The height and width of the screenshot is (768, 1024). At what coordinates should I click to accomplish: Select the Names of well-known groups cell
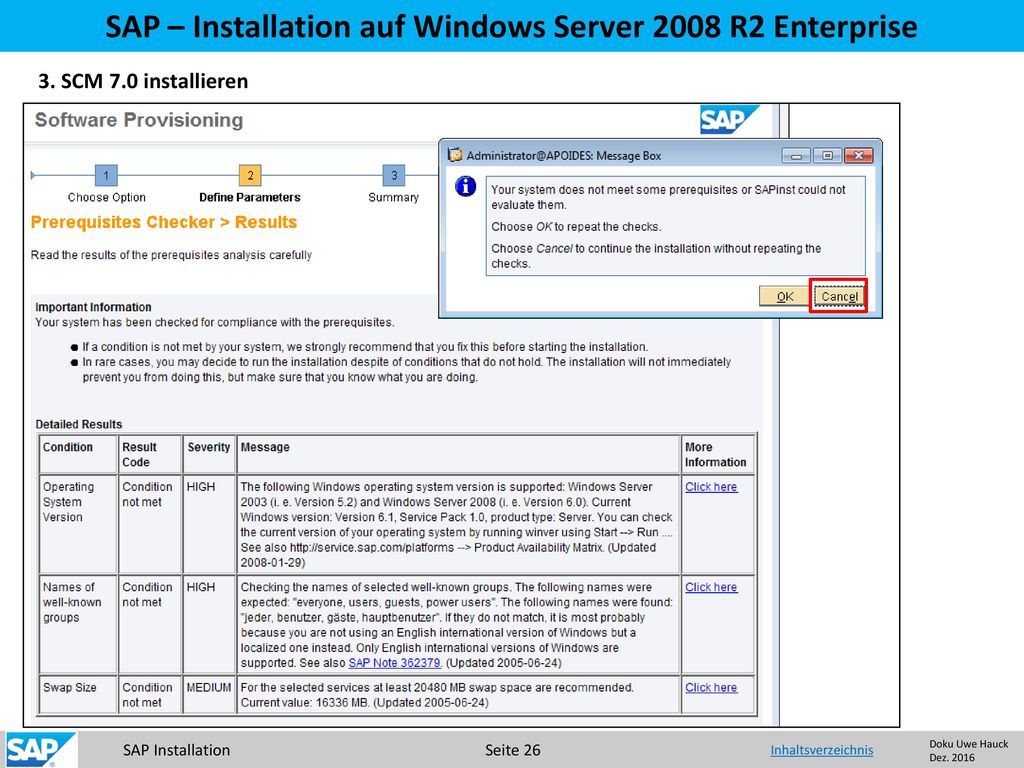click(x=78, y=625)
